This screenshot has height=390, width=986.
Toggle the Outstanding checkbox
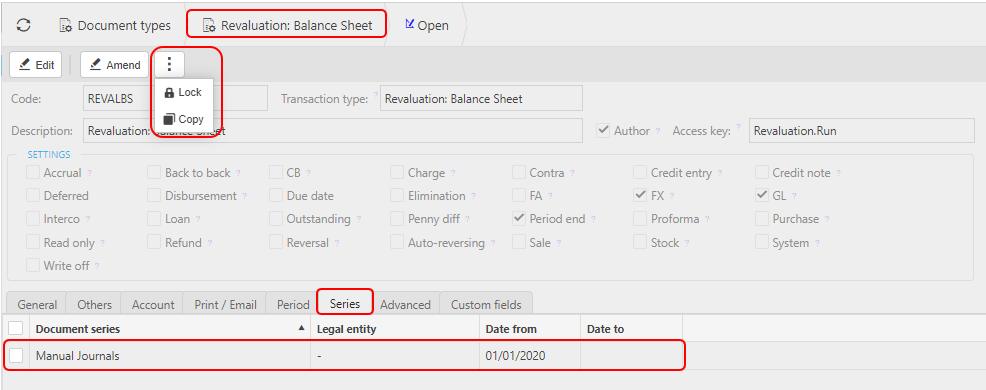click(276, 219)
